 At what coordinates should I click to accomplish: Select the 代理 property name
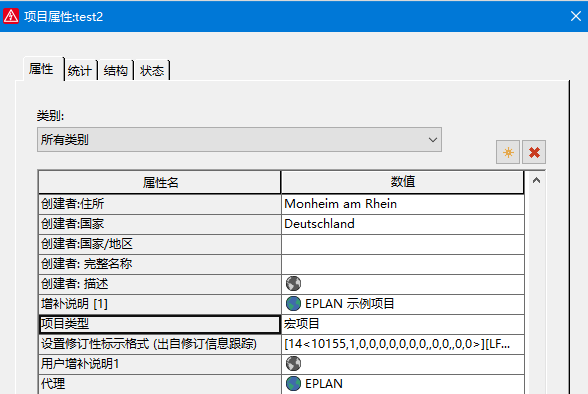click(160, 384)
